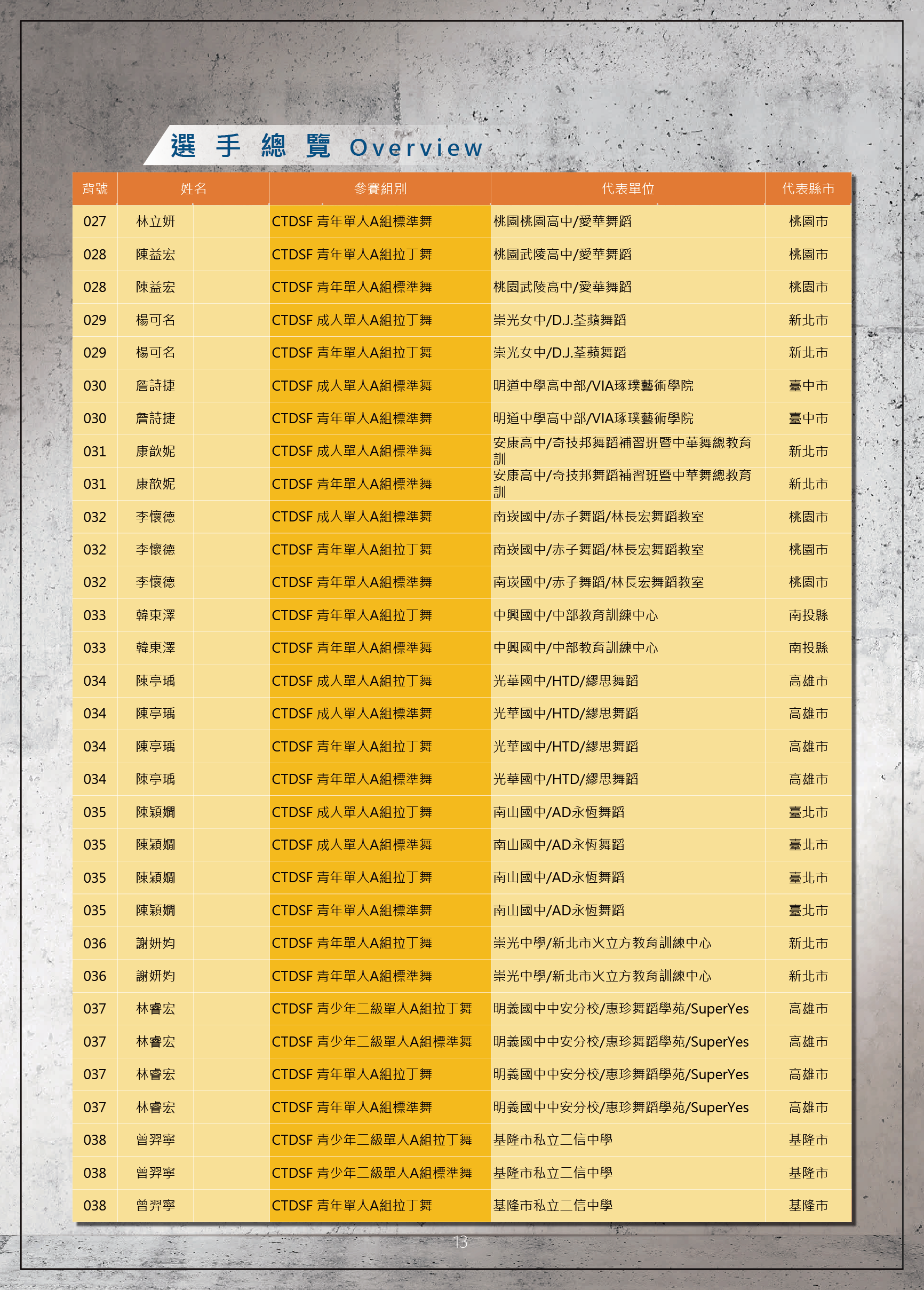Viewport: 924px width, 1290px height.
Task: Click the 參賽組別 column header
Action: 380,189
